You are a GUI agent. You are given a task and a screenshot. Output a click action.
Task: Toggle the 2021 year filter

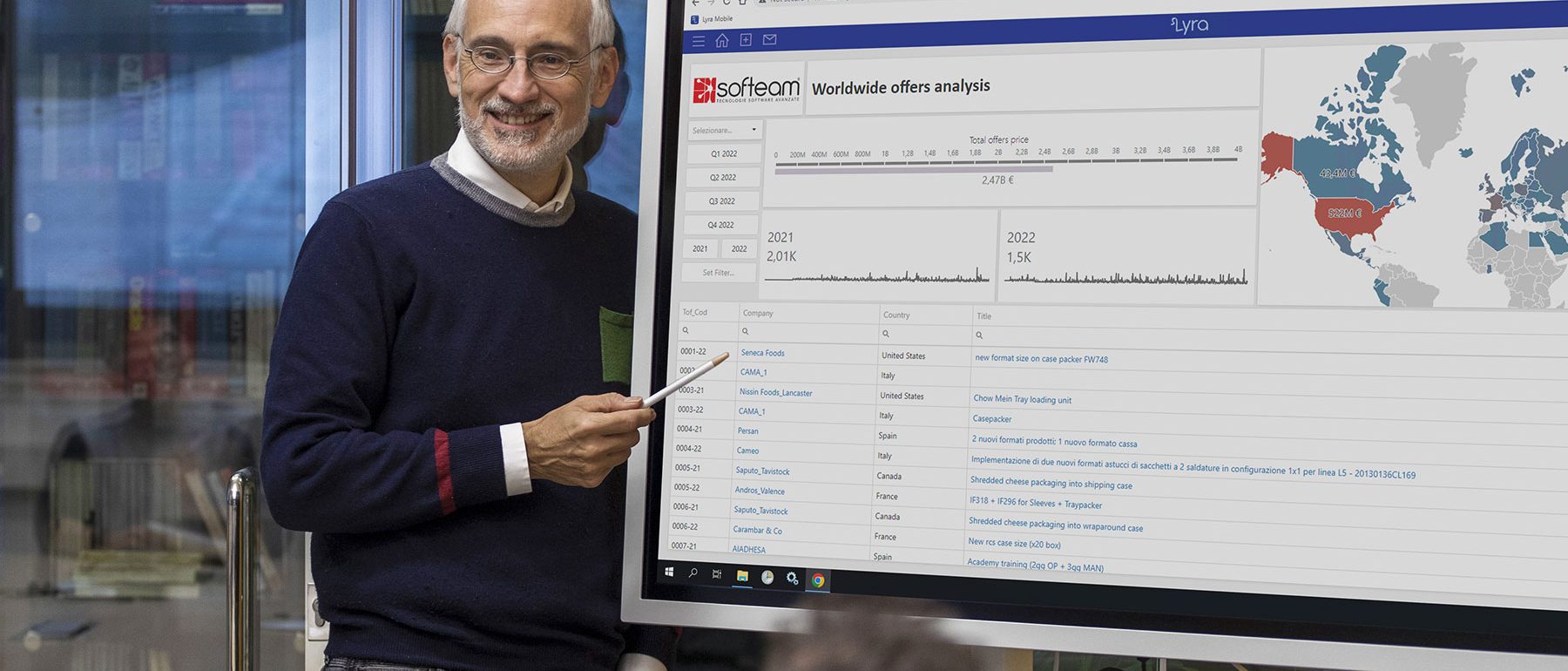coord(700,248)
